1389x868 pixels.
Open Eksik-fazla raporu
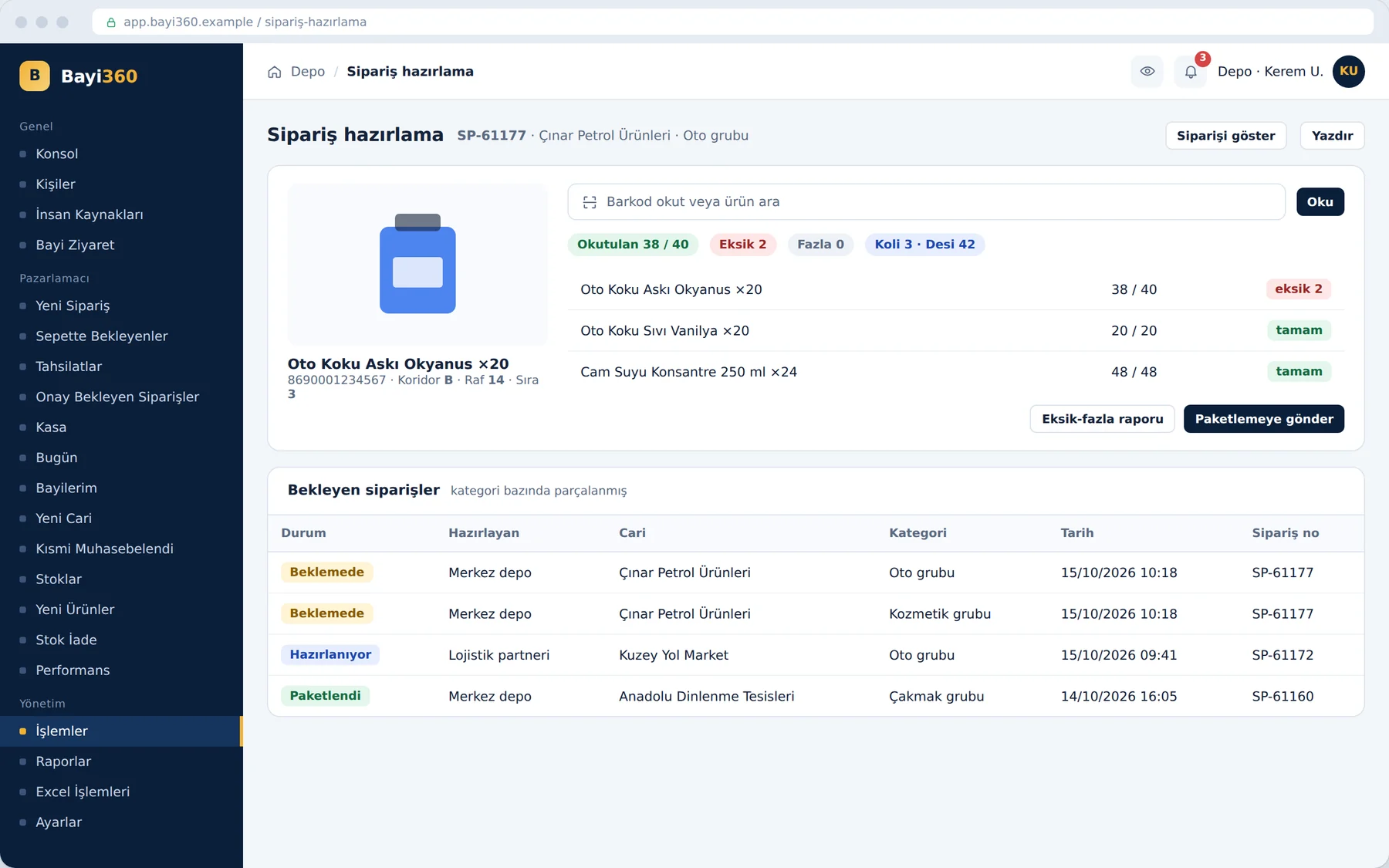click(1103, 419)
